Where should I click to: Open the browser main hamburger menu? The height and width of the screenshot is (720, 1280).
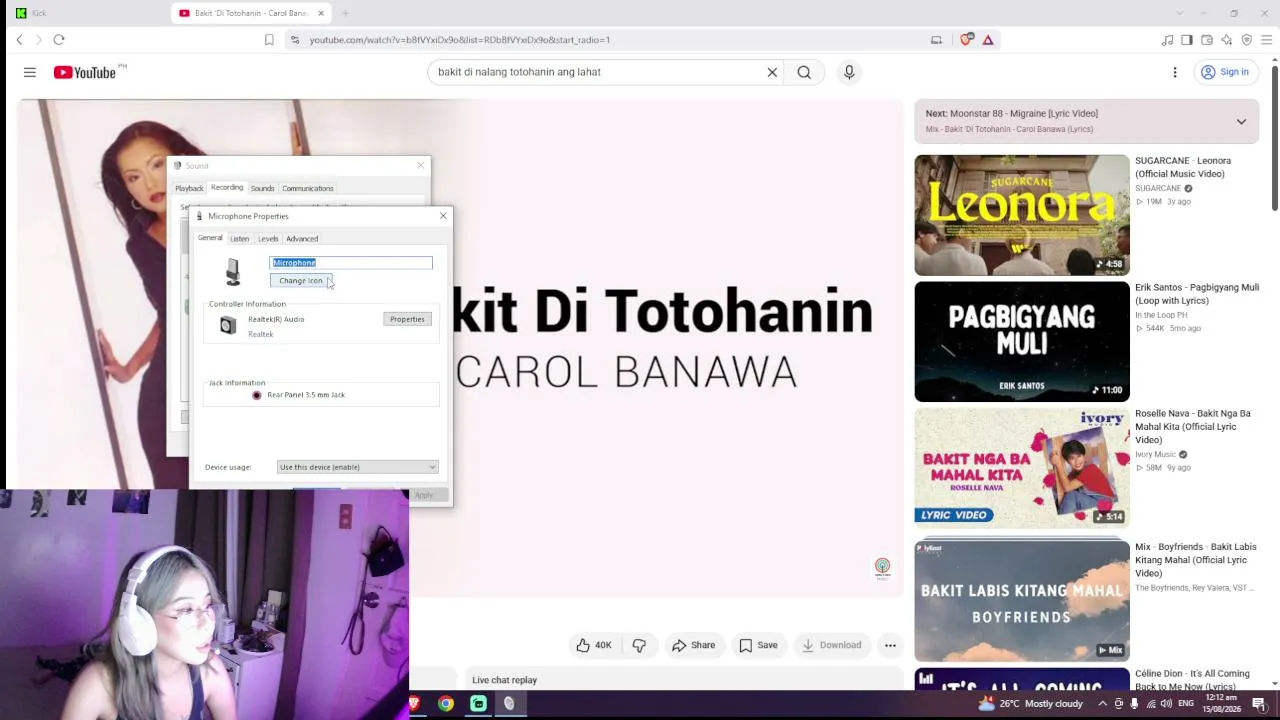1267,40
